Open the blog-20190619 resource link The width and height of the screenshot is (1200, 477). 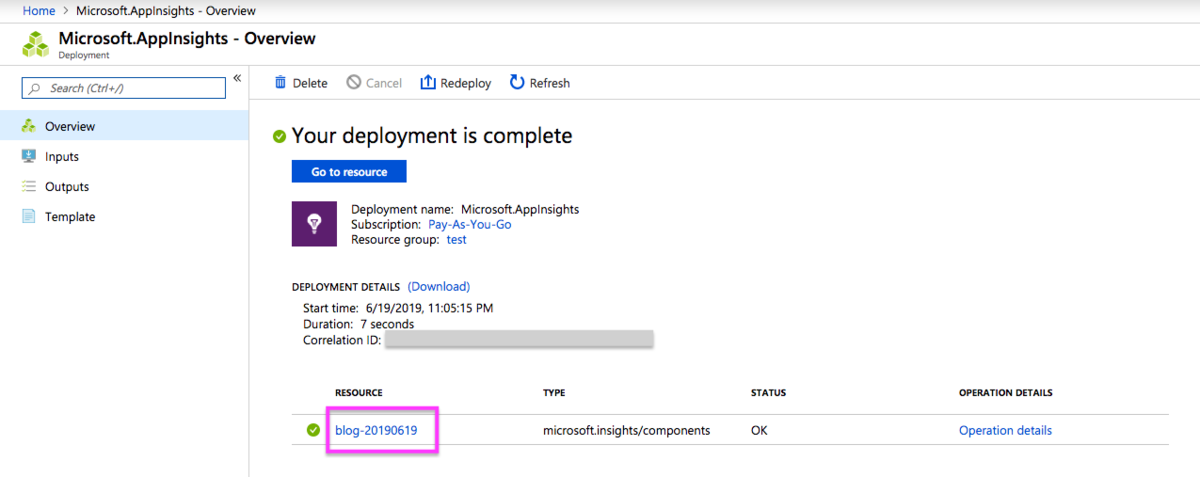[x=376, y=431]
